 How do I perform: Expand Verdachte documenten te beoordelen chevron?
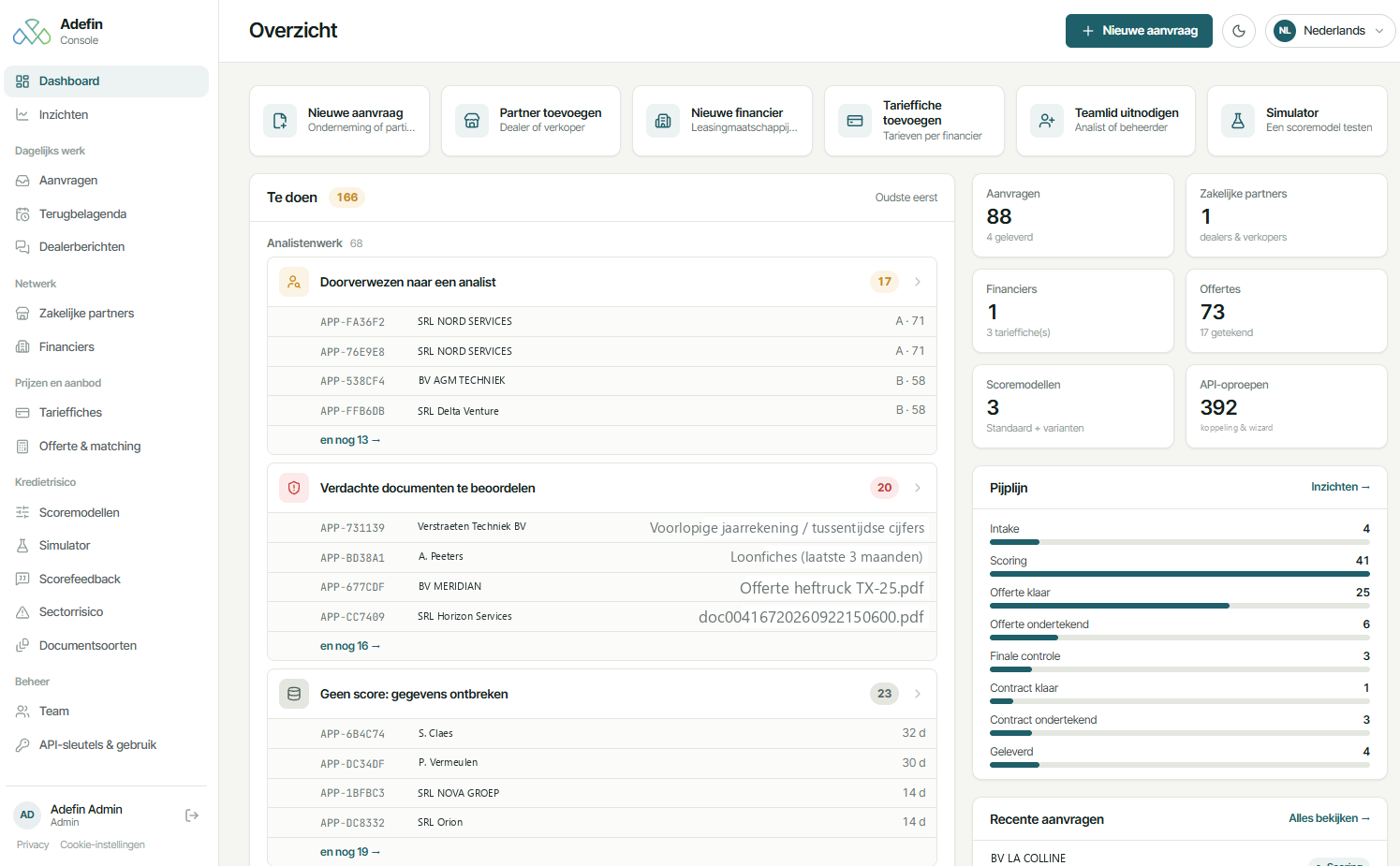click(x=918, y=488)
